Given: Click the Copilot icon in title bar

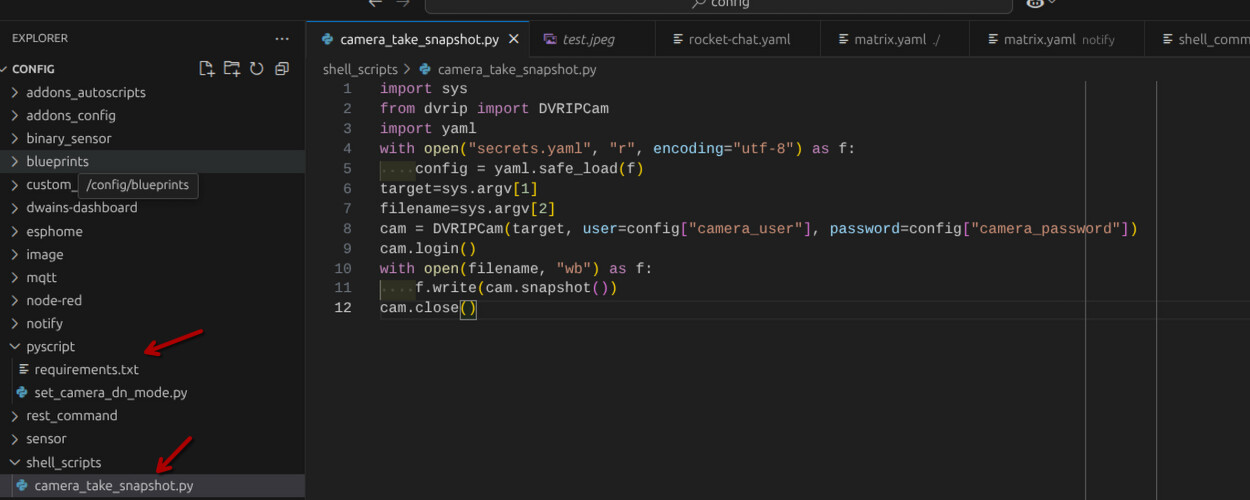Looking at the screenshot, I should click(x=1035, y=4).
